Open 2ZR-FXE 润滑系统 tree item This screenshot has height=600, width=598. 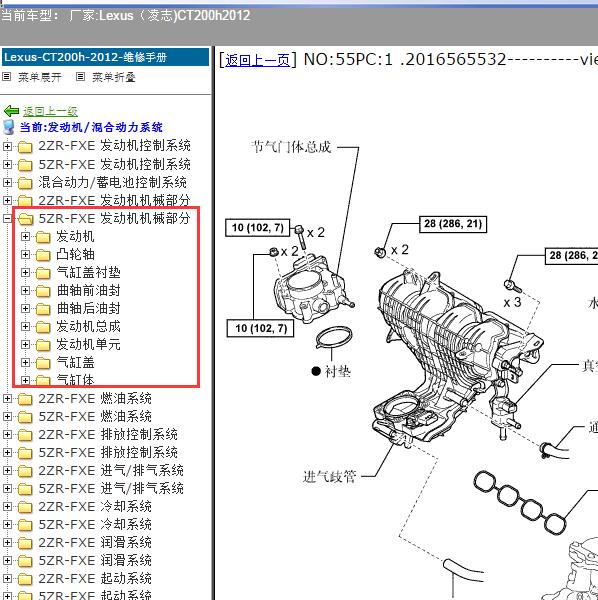95,543
